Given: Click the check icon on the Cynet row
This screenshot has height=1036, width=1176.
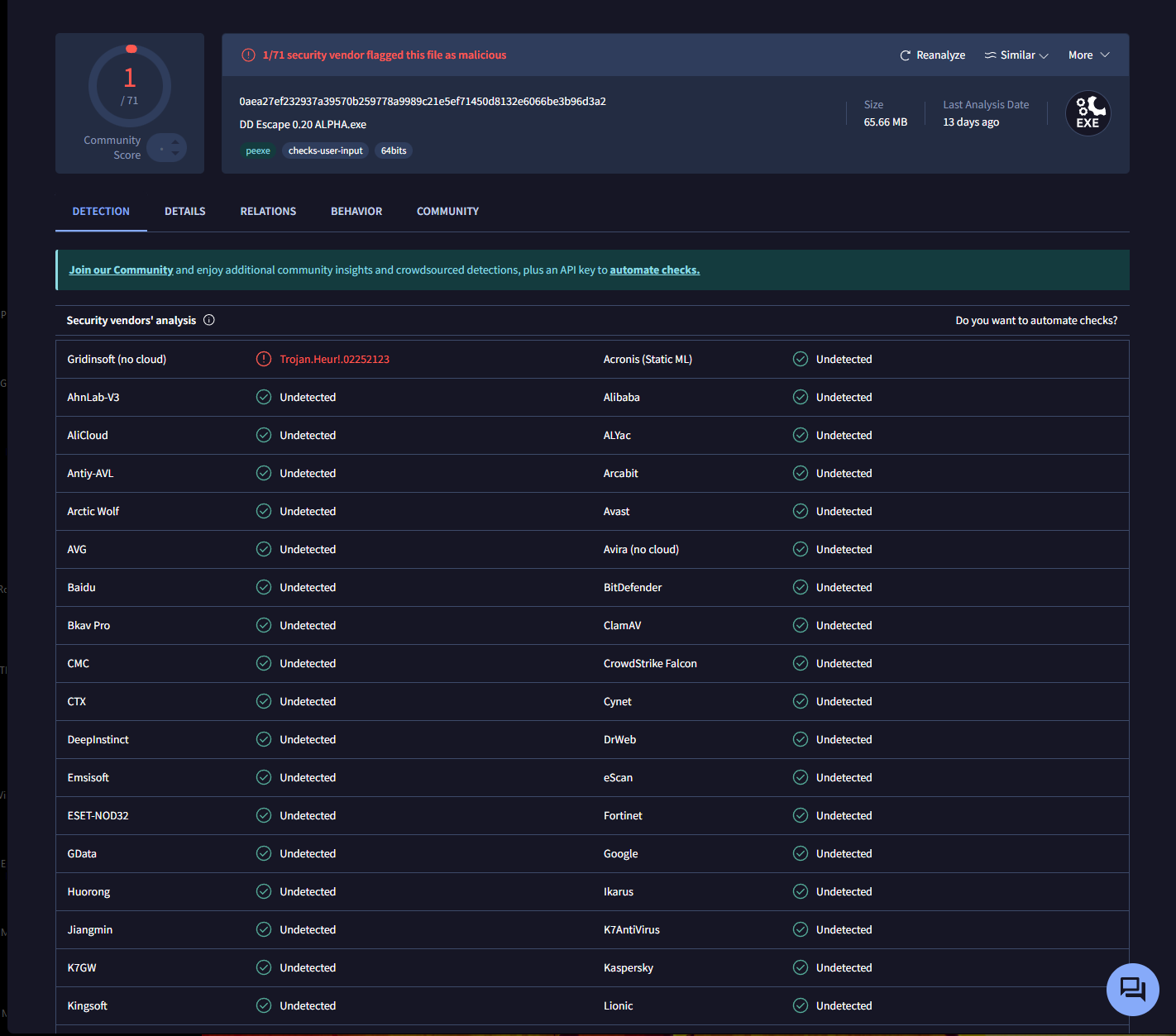Looking at the screenshot, I should (x=801, y=701).
